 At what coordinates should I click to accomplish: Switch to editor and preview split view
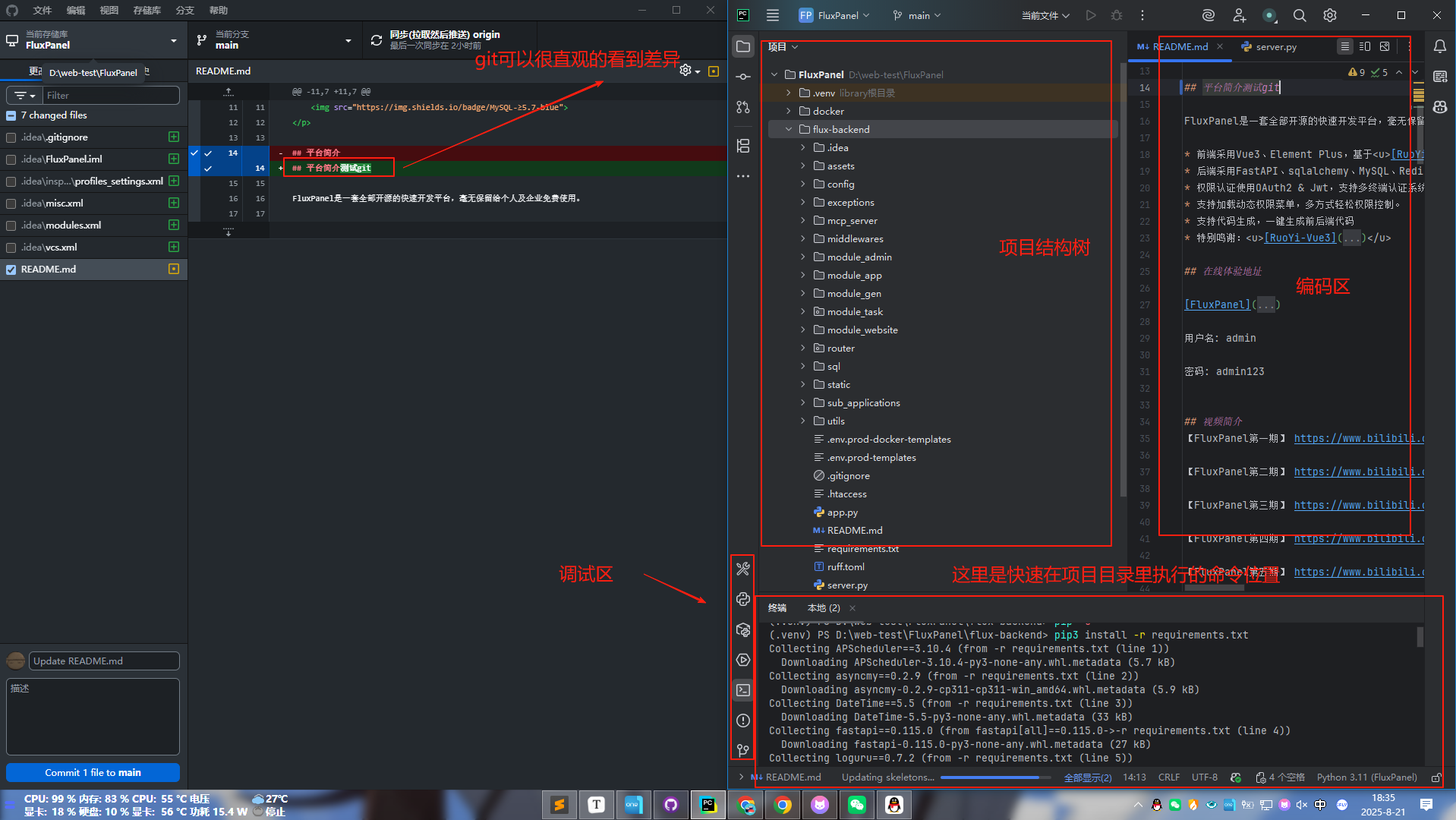click(1365, 46)
